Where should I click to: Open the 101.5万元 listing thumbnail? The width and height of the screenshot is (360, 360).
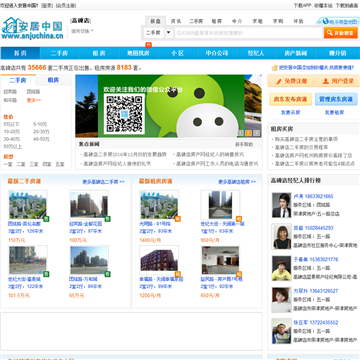click(28, 260)
